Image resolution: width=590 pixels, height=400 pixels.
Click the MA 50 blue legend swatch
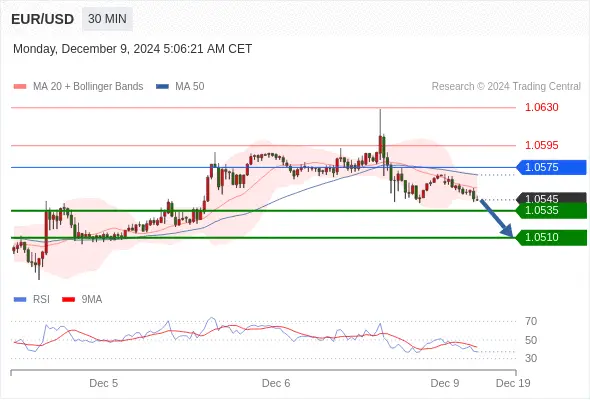click(x=162, y=87)
